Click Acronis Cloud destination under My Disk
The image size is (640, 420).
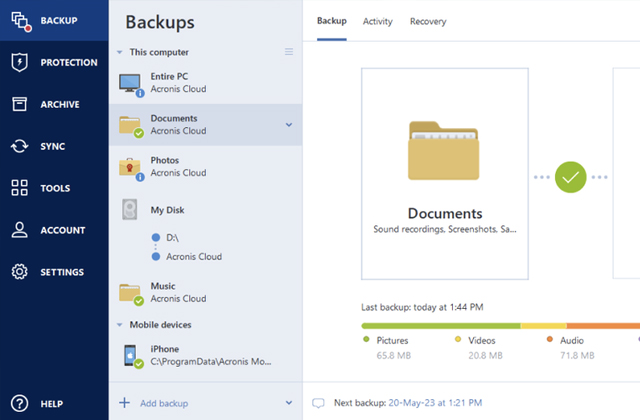click(194, 257)
